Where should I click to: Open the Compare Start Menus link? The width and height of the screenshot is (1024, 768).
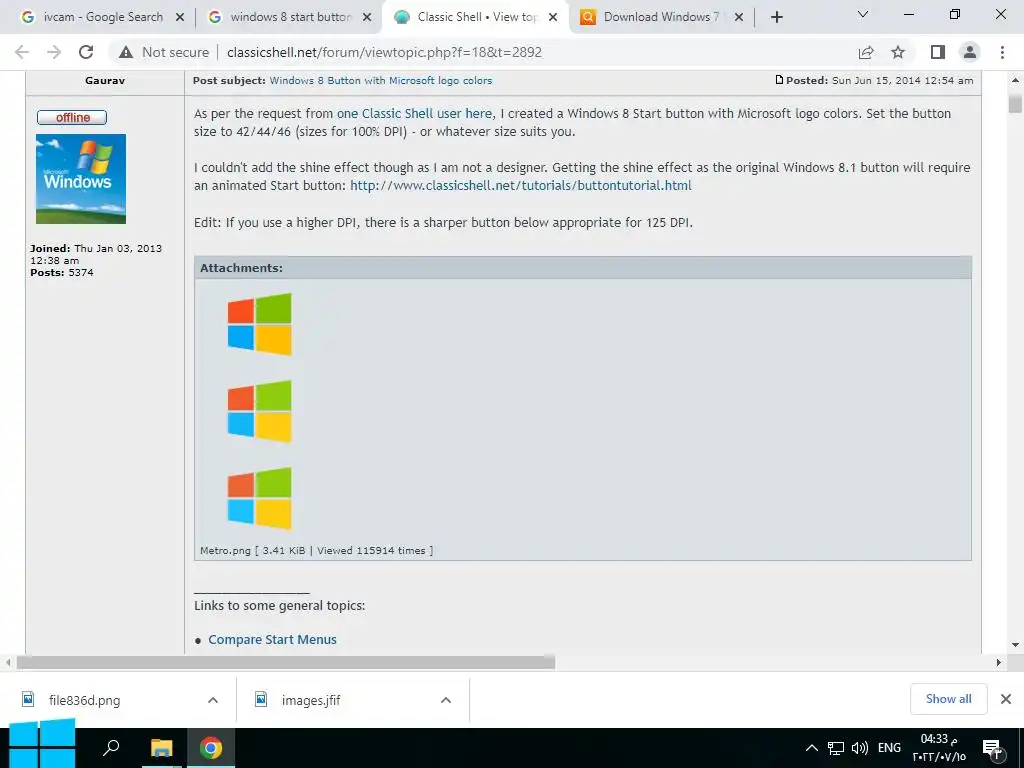pos(272,640)
